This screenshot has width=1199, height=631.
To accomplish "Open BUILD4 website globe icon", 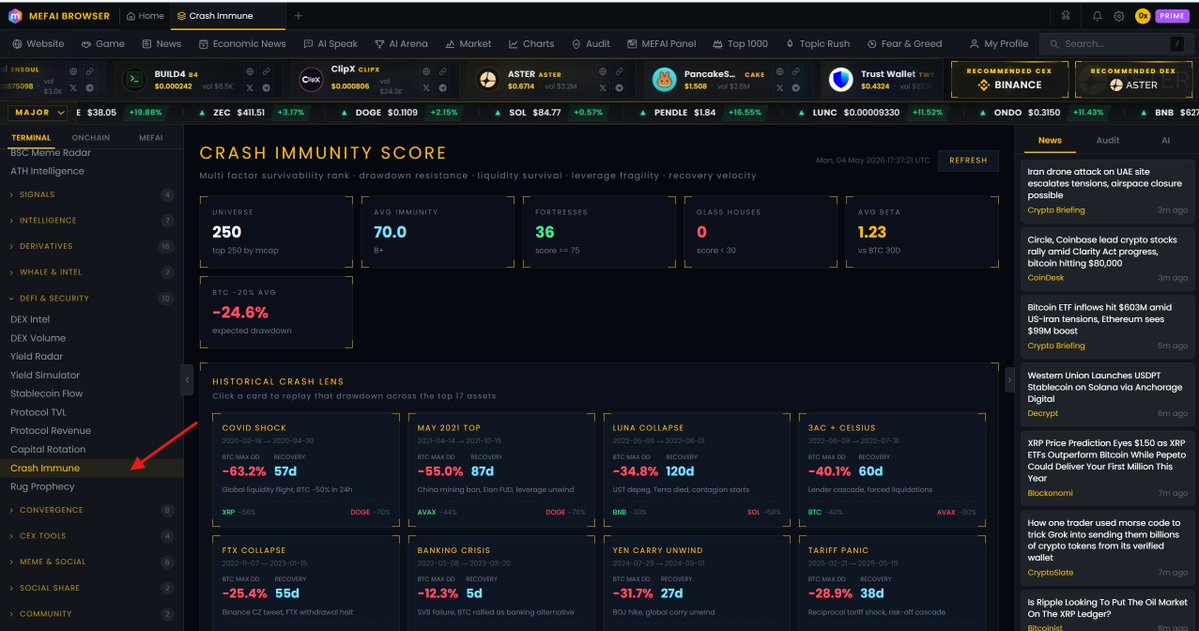I will tap(249, 72).
